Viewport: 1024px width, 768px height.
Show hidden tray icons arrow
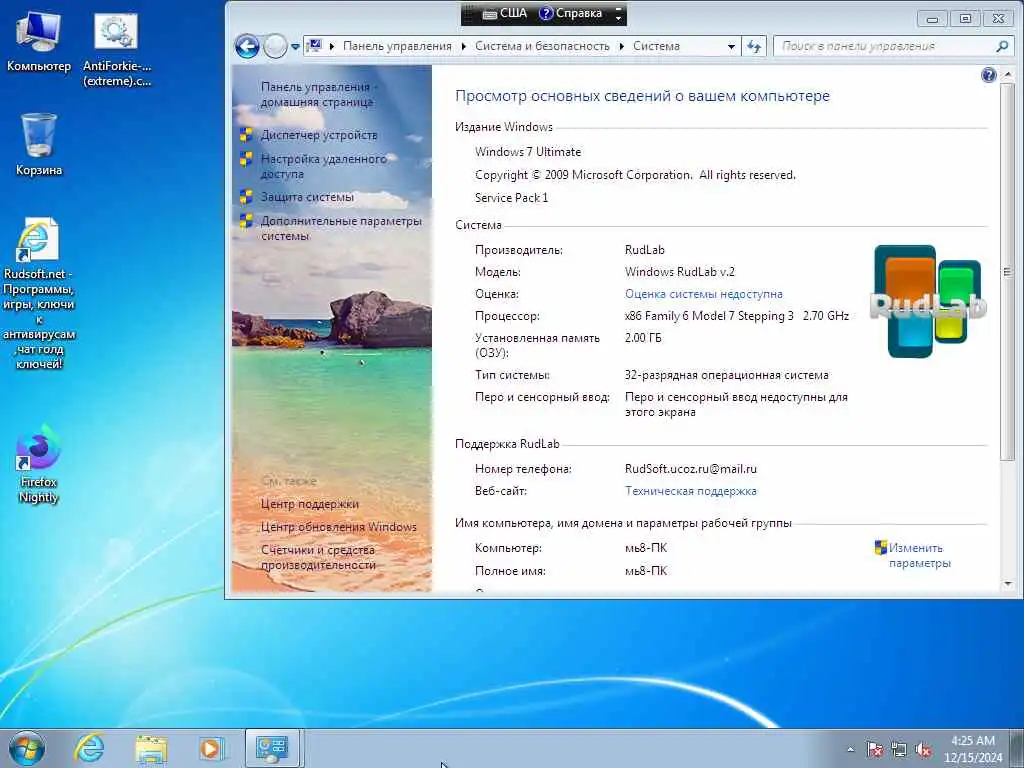coord(850,750)
